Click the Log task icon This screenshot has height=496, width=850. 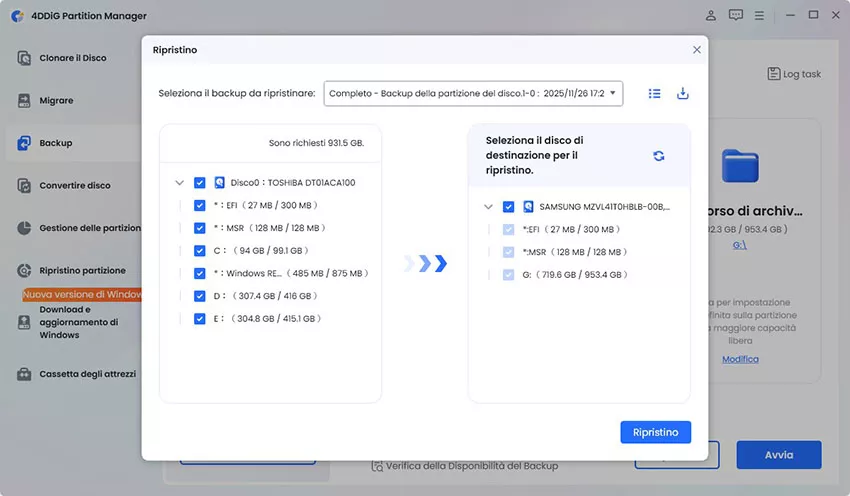pos(774,74)
